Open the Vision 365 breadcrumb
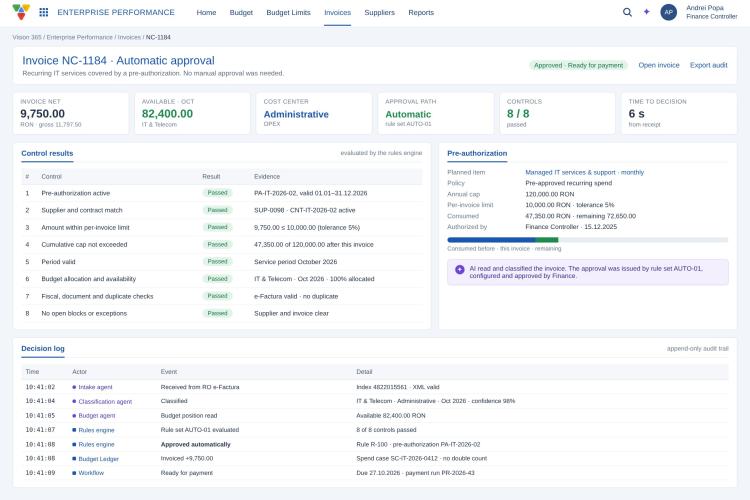 click(27, 37)
